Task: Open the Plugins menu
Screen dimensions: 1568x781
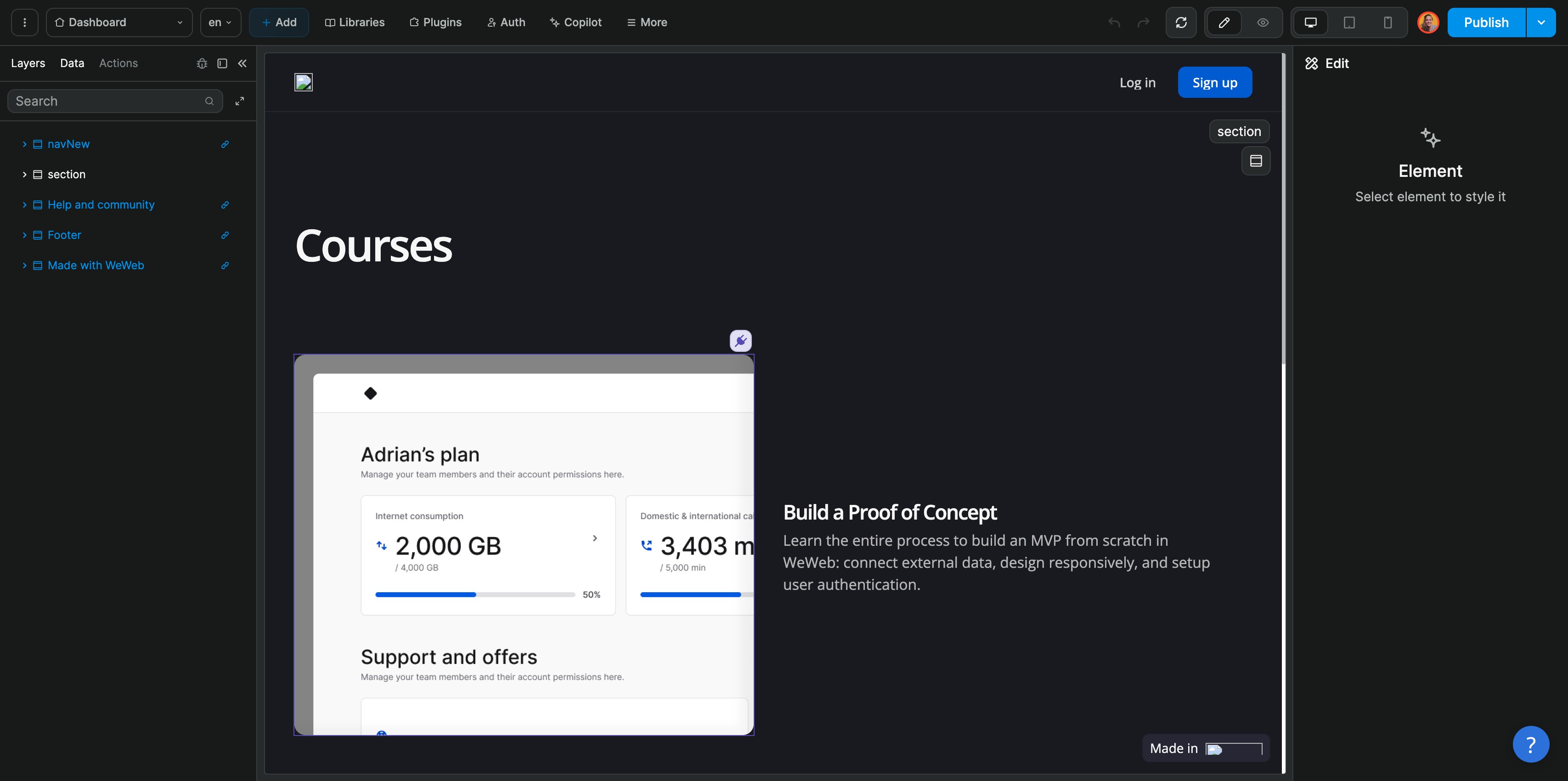Action: [x=436, y=23]
